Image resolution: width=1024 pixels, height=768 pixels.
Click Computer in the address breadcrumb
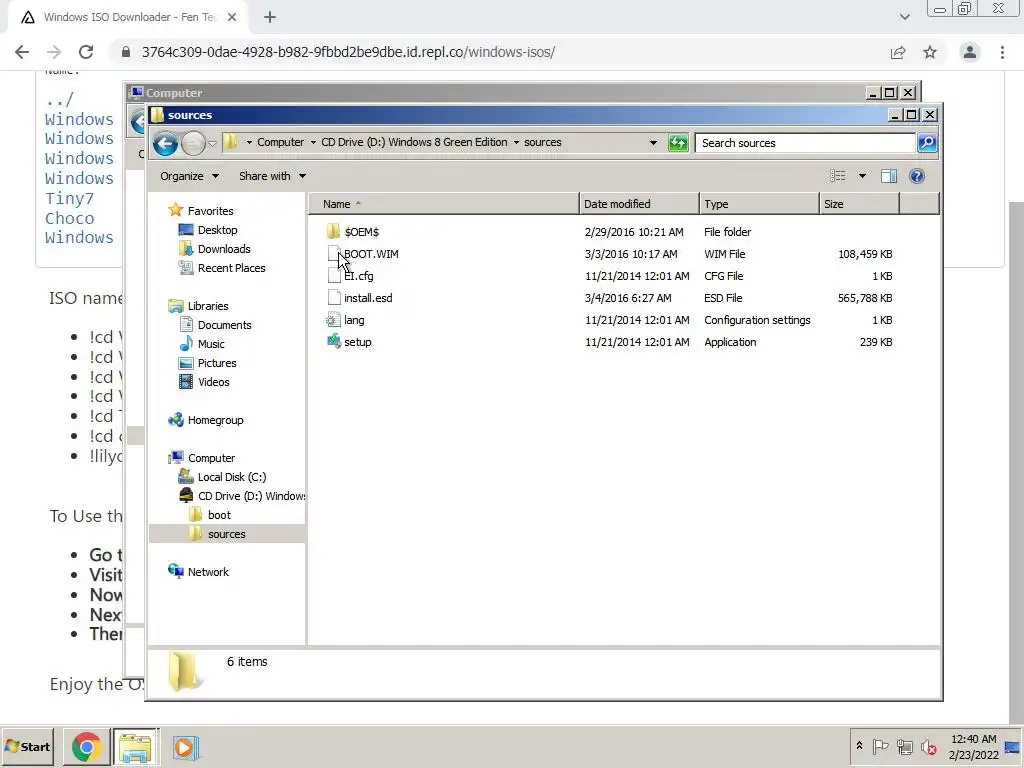(x=280, y=142)
